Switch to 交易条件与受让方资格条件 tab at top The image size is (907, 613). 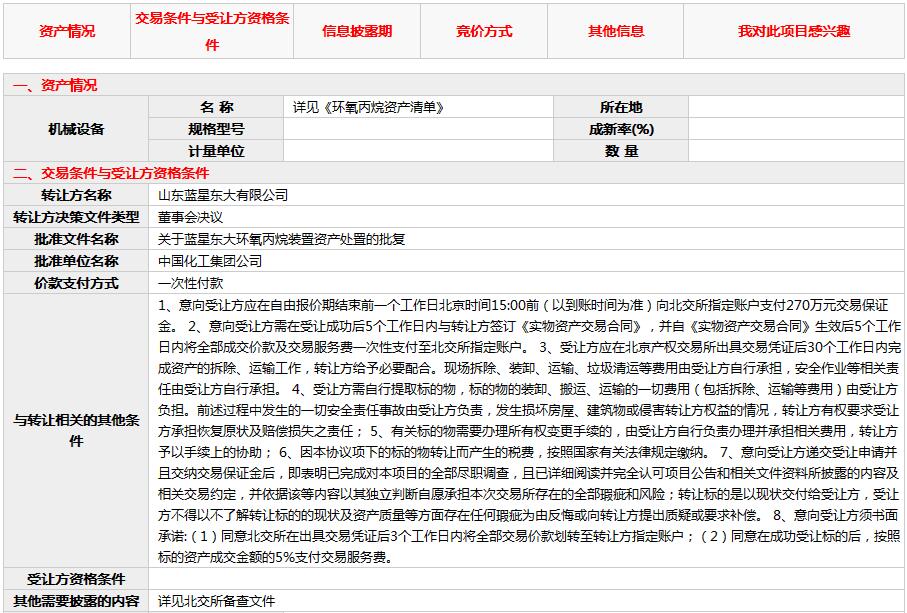pos(212,31)
